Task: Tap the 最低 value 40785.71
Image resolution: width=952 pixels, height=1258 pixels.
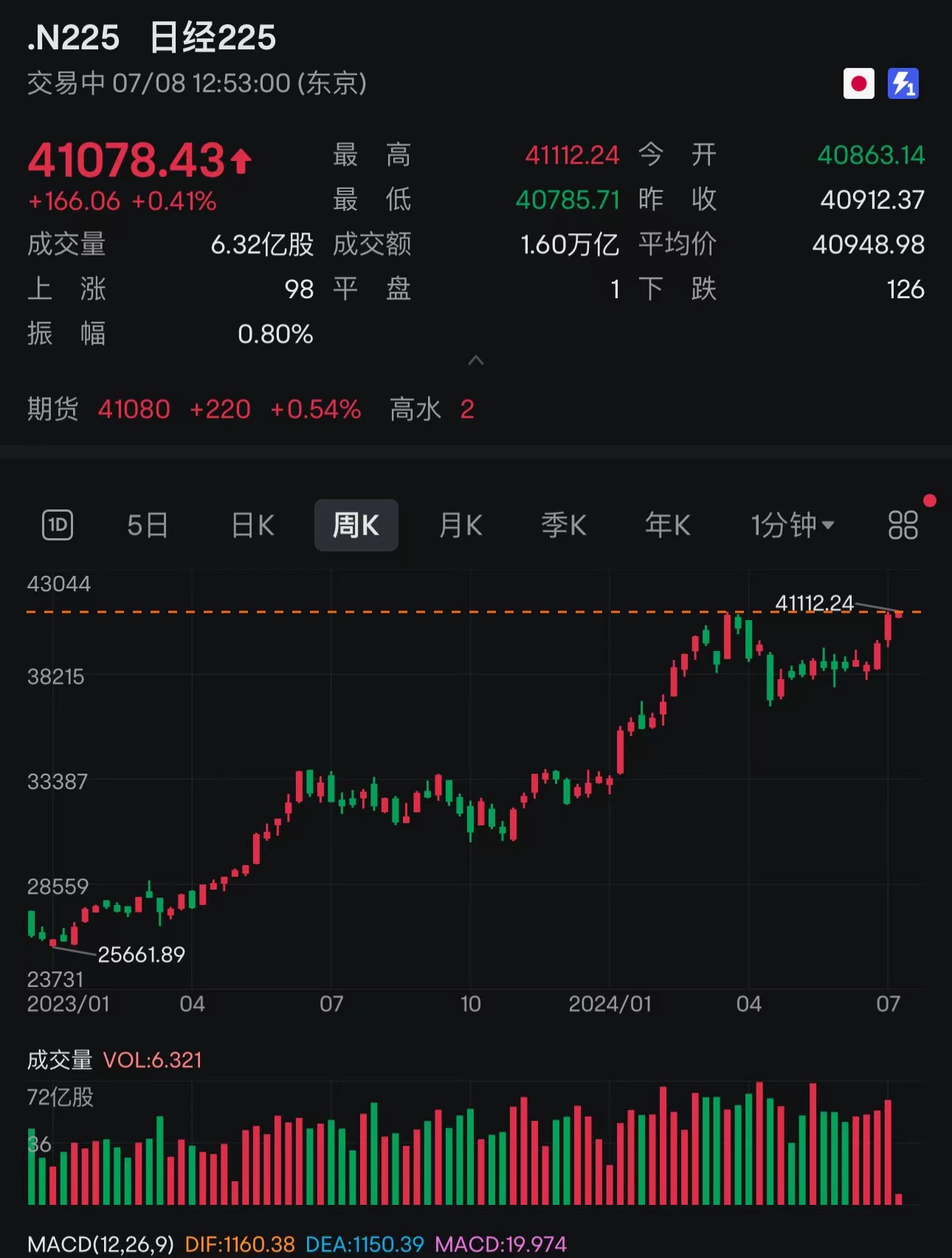Action: tap(568, 199)
